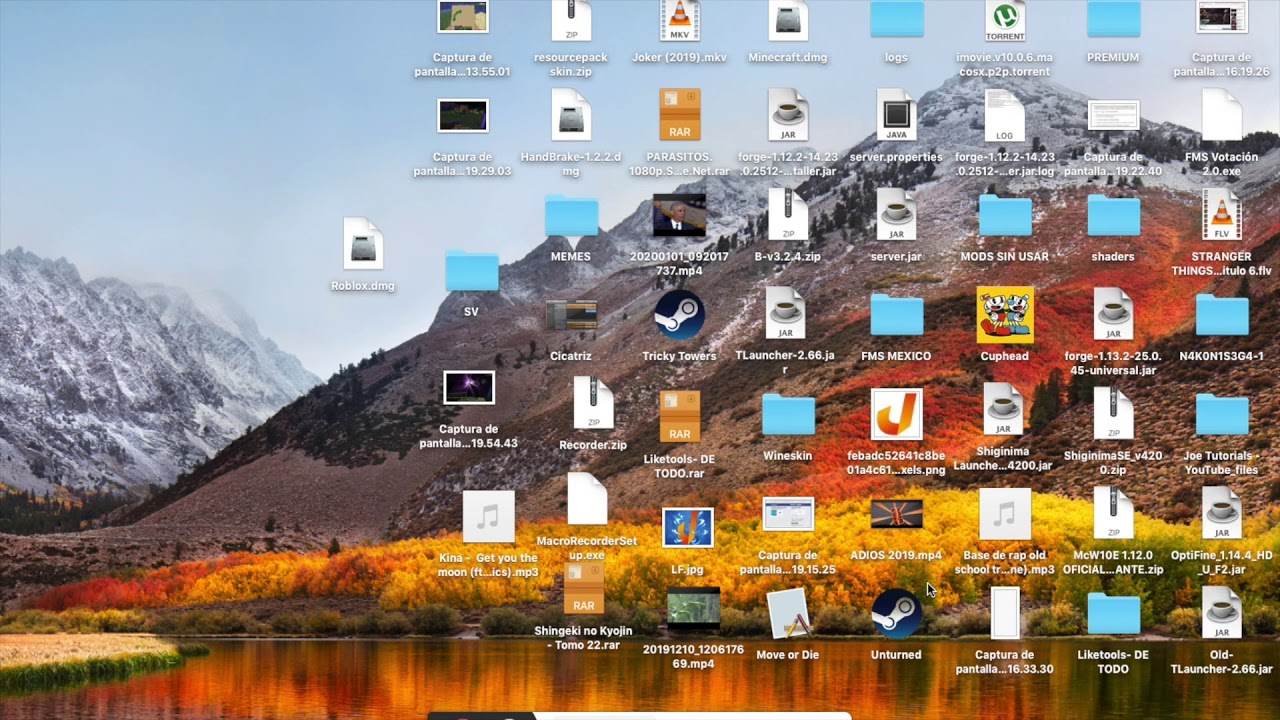The image size is (1280, 720).
Task: Select the ShiginimaSE_v4200.zip archive
Action: point(1114,414)
